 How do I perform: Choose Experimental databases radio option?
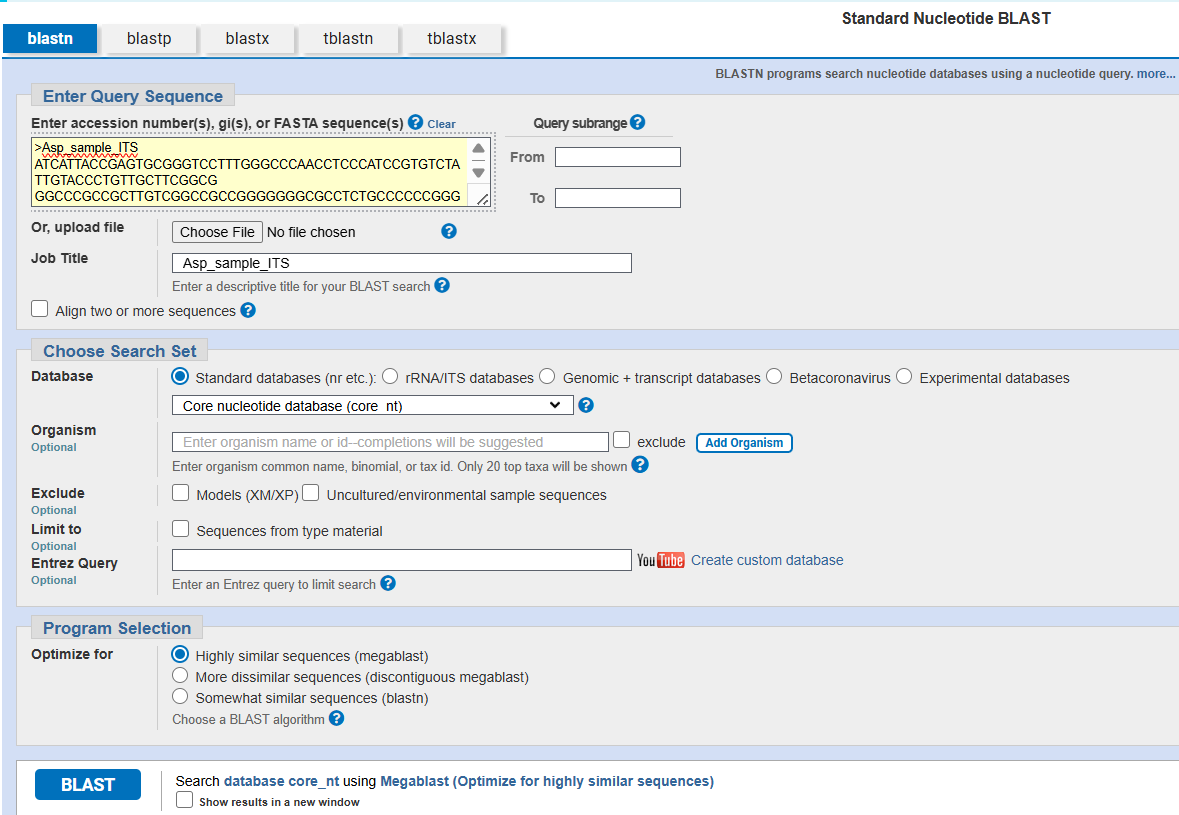(905, 376)
